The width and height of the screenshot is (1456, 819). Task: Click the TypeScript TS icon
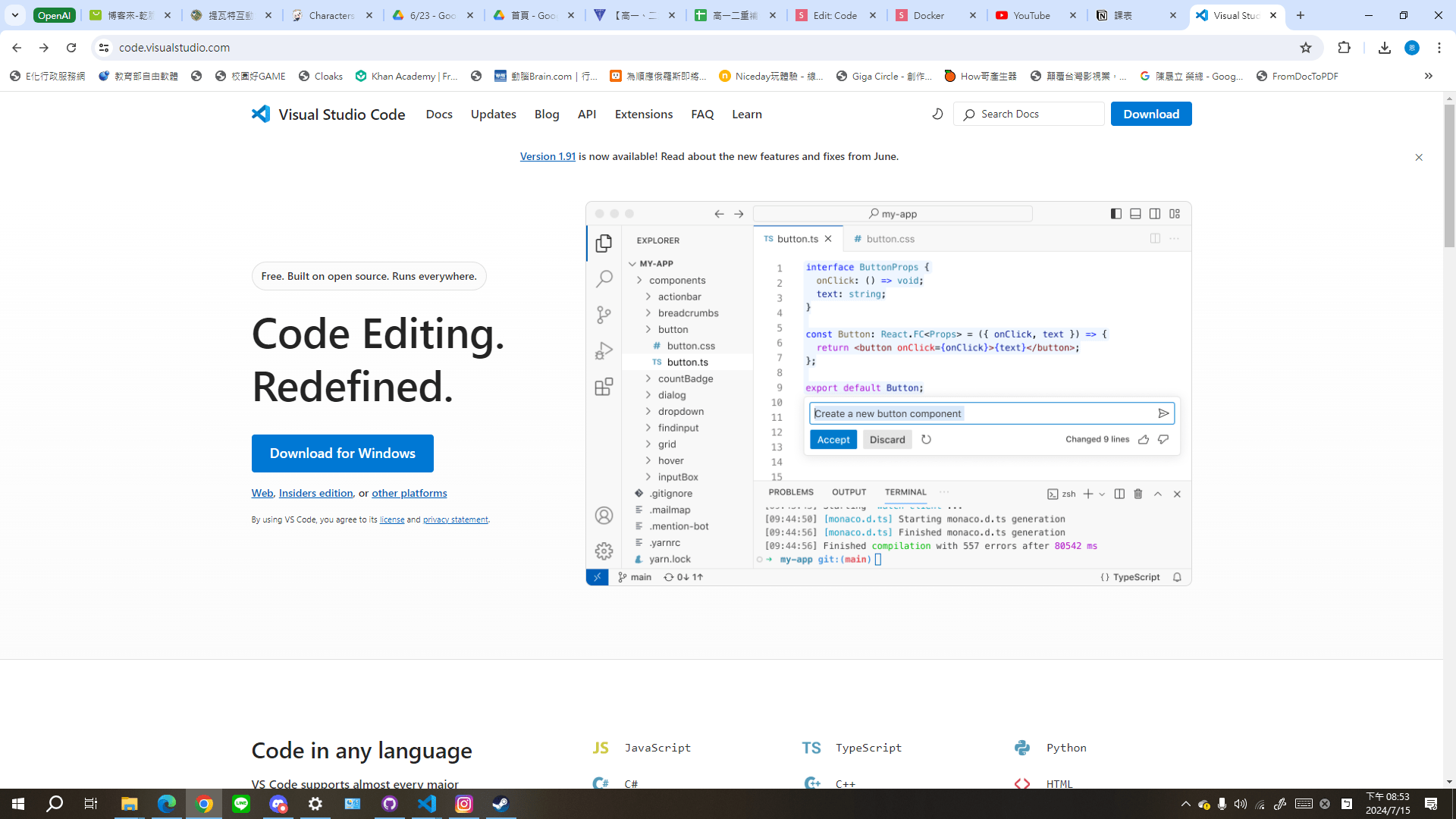click(x=811, y=748)
